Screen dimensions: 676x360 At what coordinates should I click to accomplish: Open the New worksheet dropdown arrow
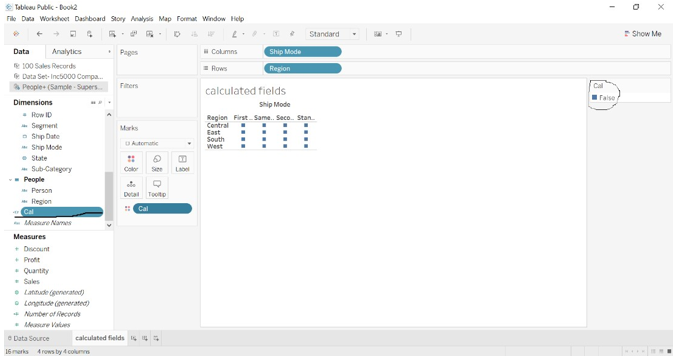pyautogui.click(x=122, y=34)
